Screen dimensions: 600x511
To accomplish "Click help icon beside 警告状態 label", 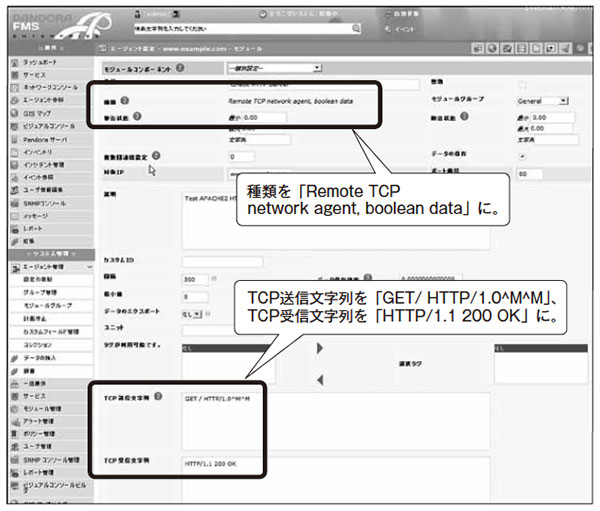I will [137, 116].
